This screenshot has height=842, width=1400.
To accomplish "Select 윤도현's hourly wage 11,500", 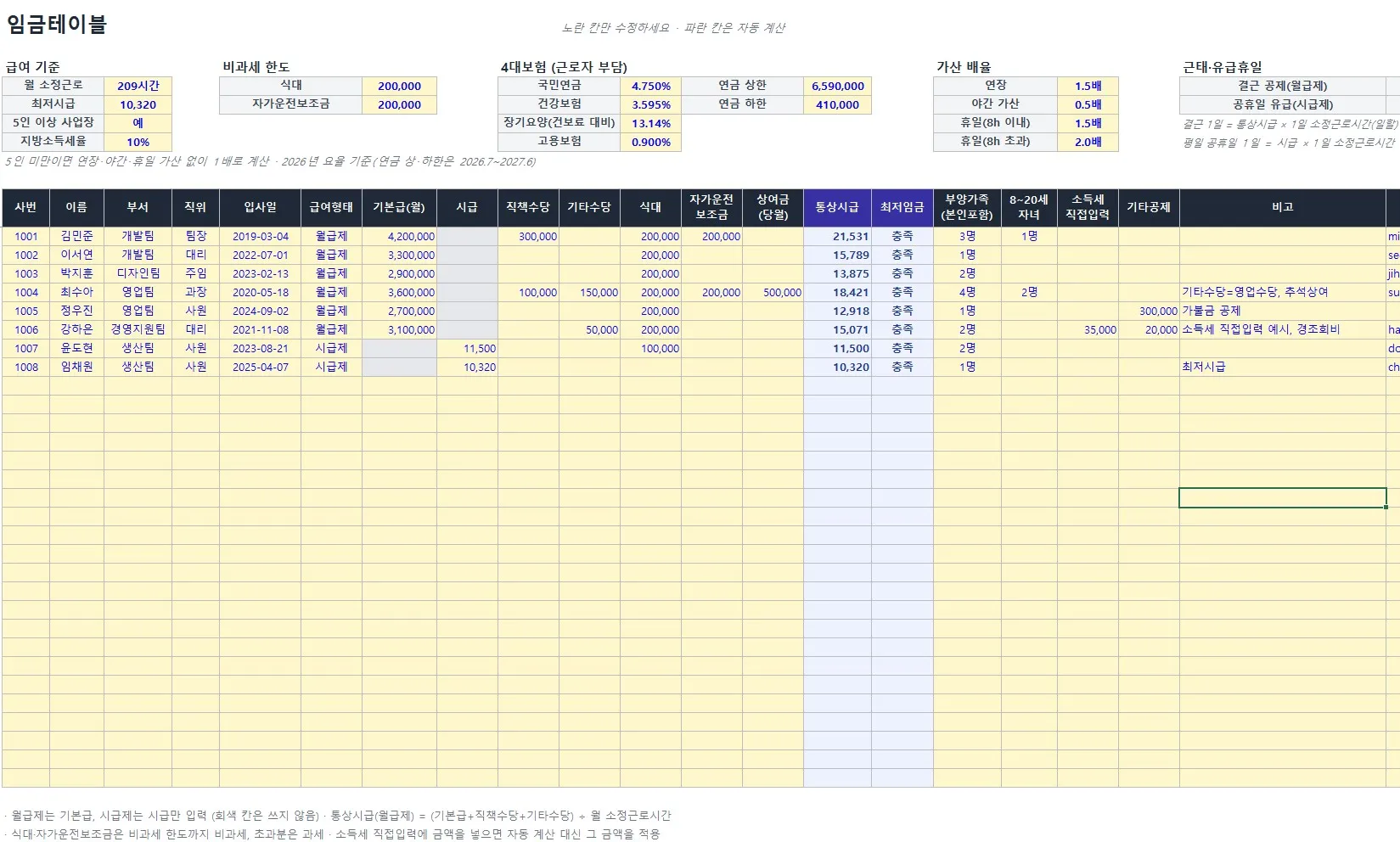I will click(x=467, y=348).
